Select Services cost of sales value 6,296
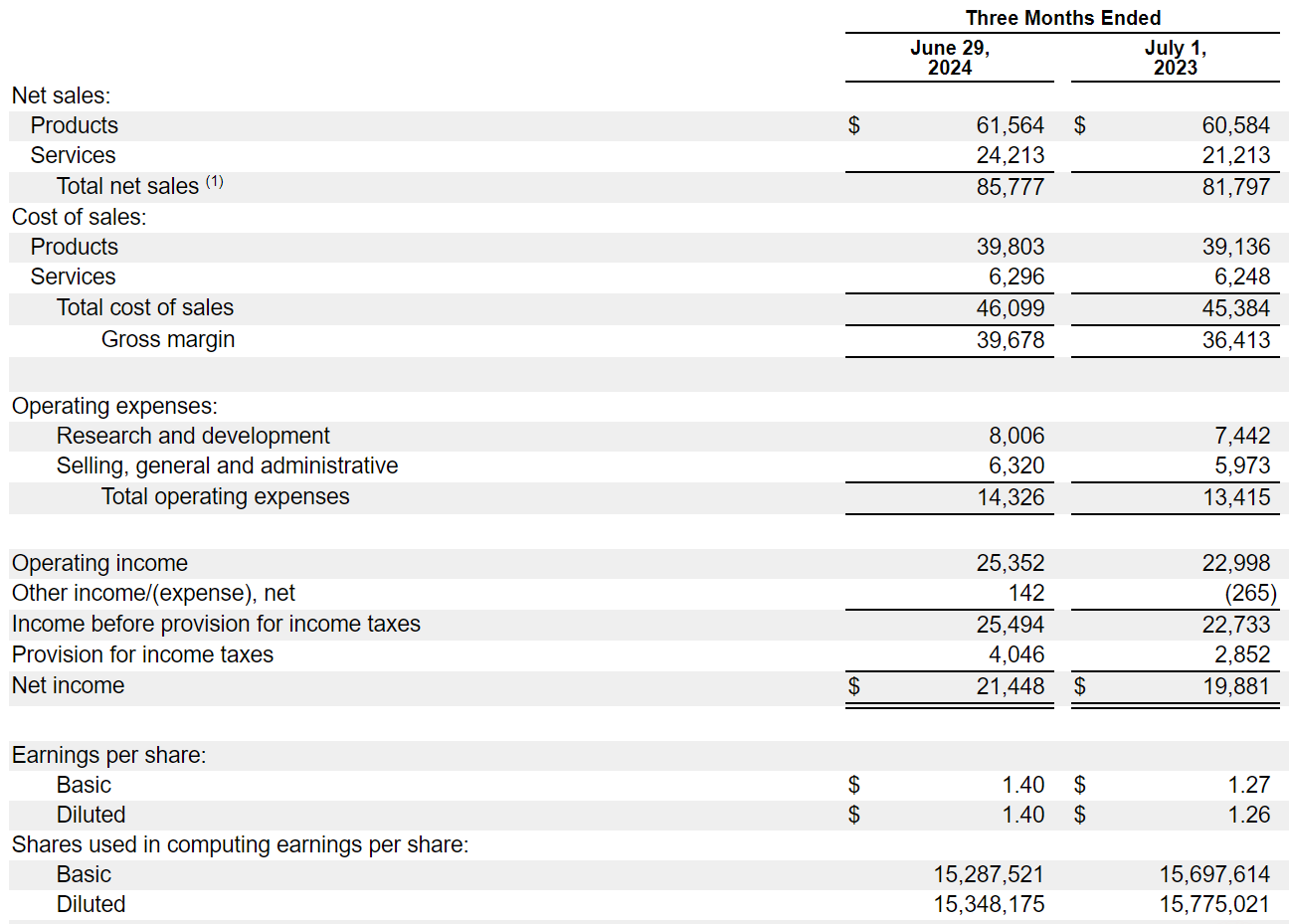 [1016, 277]
